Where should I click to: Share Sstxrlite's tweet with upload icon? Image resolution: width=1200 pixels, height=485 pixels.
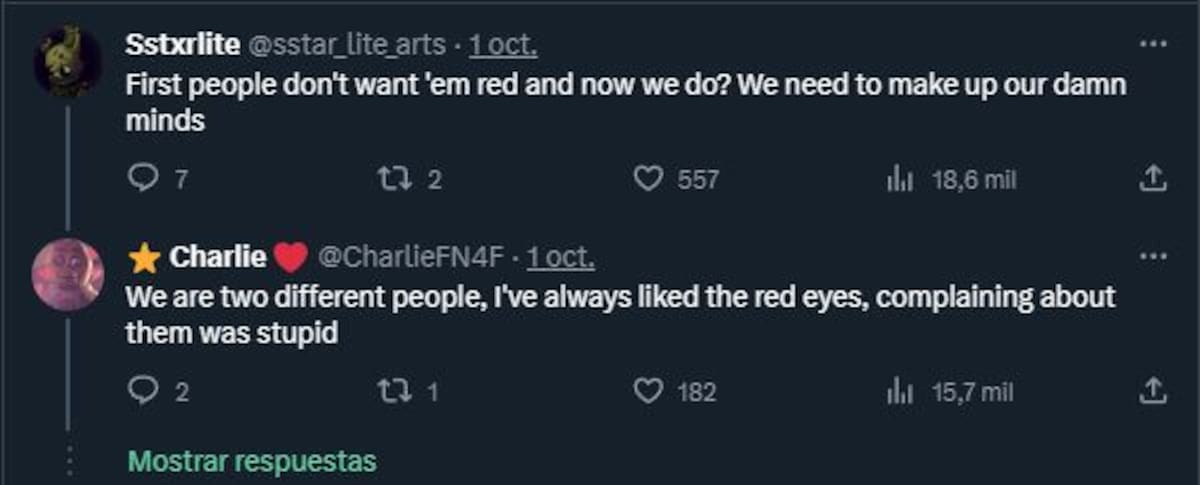1153,179
